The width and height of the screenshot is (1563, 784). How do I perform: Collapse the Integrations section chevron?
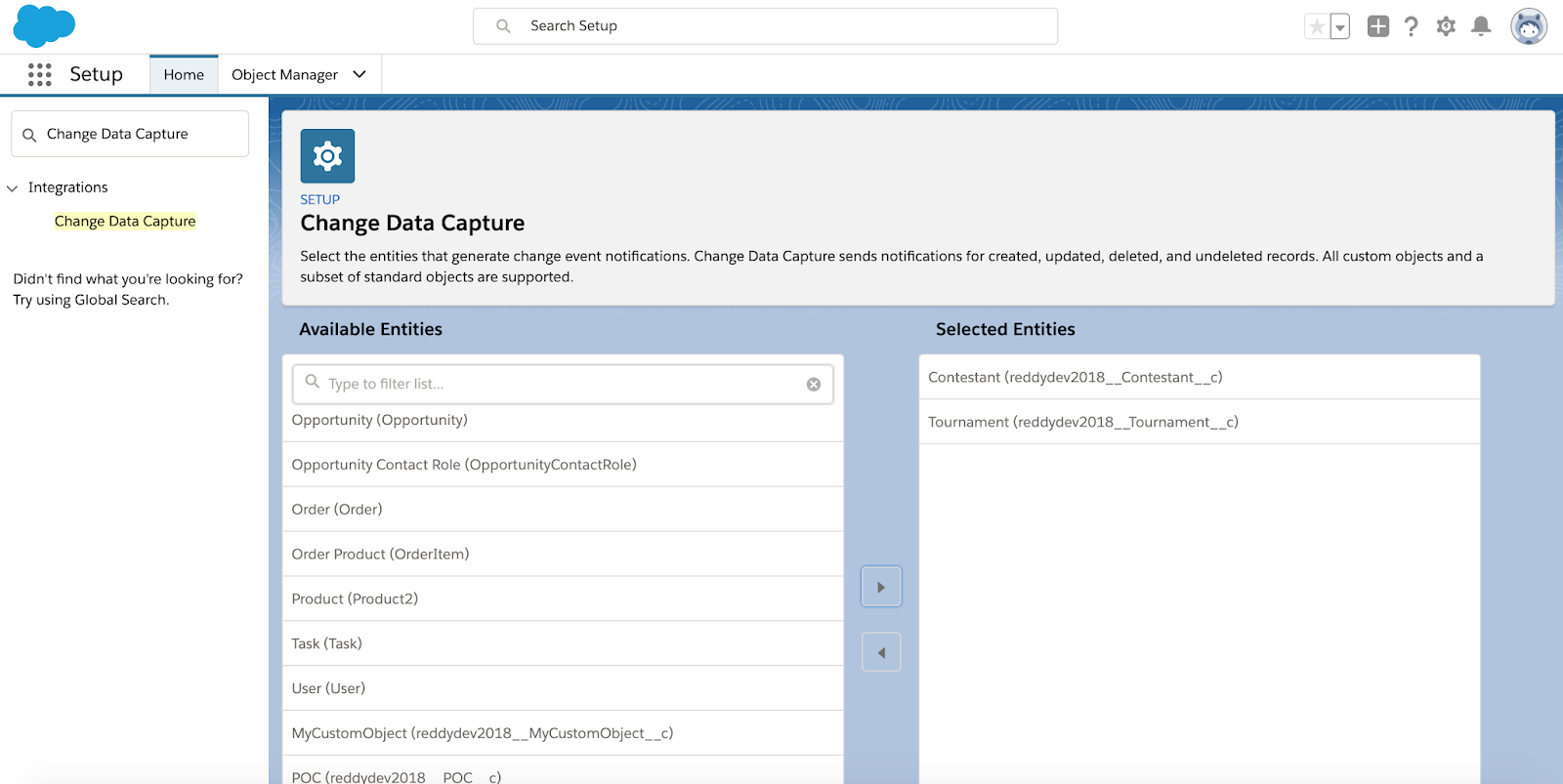pyautogui.click(x=13, y=188)
